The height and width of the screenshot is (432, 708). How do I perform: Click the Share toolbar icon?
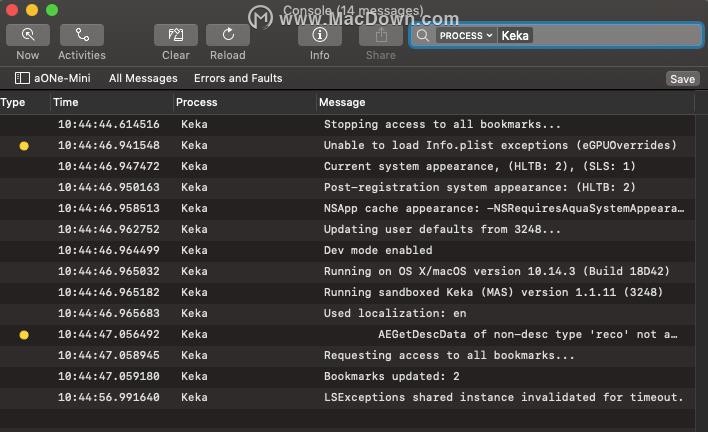coord(381,35)
